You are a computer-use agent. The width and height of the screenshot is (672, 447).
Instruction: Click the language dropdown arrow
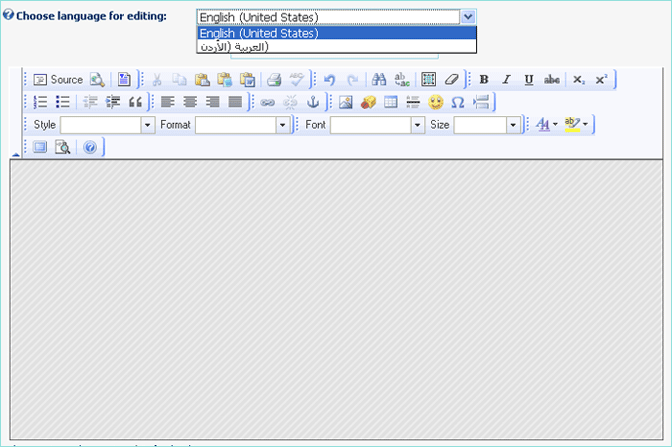coord(468,17)
